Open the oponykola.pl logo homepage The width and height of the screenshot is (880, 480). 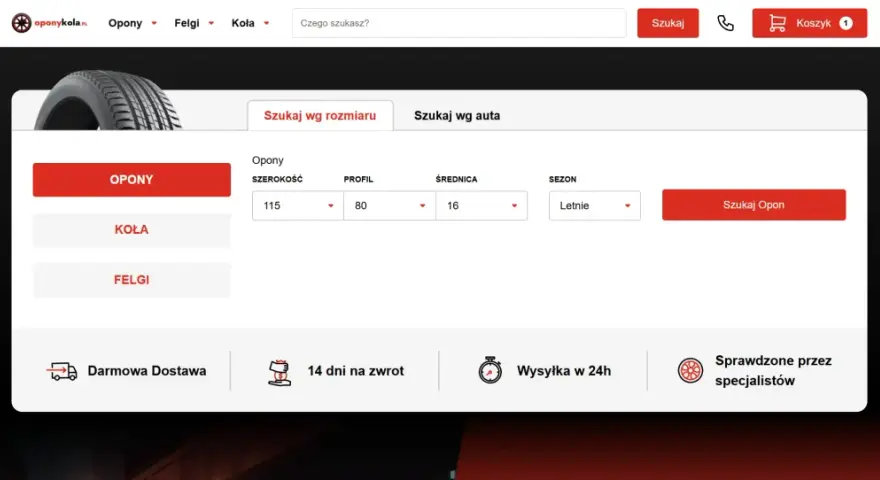[x=49, y=23]
